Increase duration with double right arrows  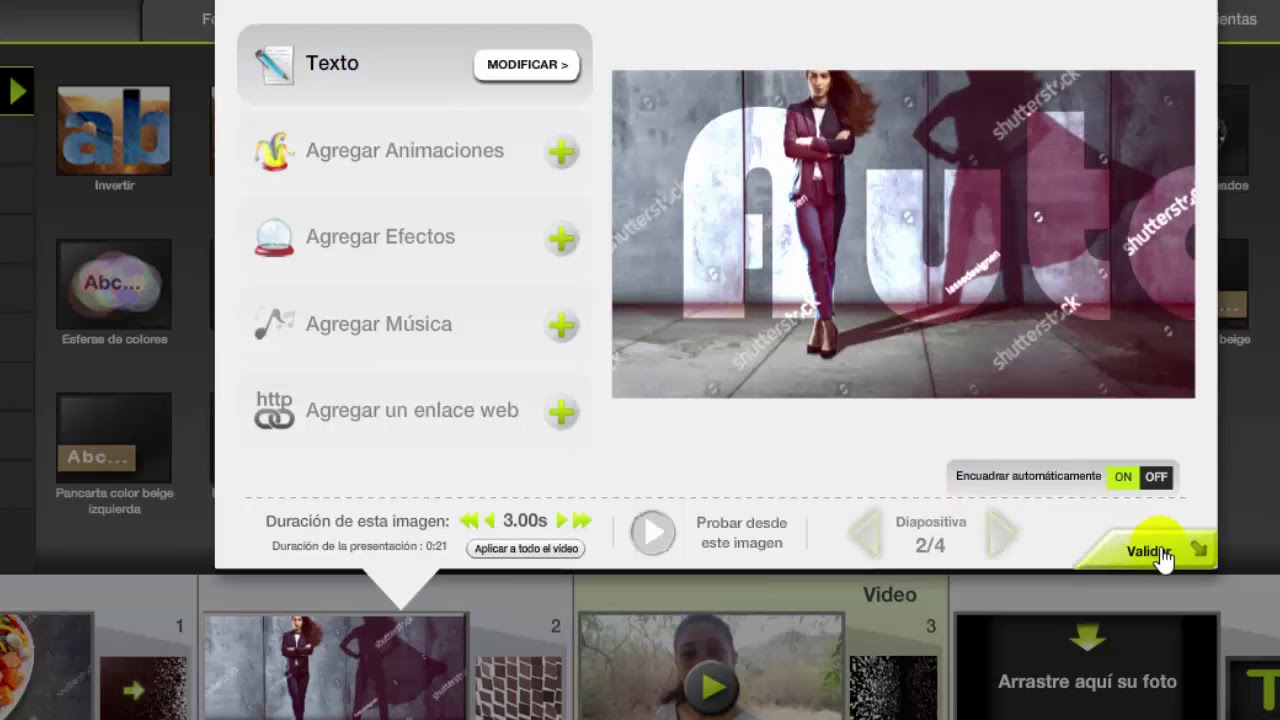(582, 521)
